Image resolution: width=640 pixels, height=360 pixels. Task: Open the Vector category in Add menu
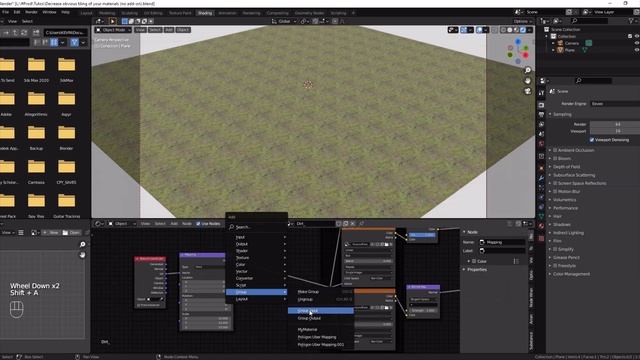click(x=257, y=271)
